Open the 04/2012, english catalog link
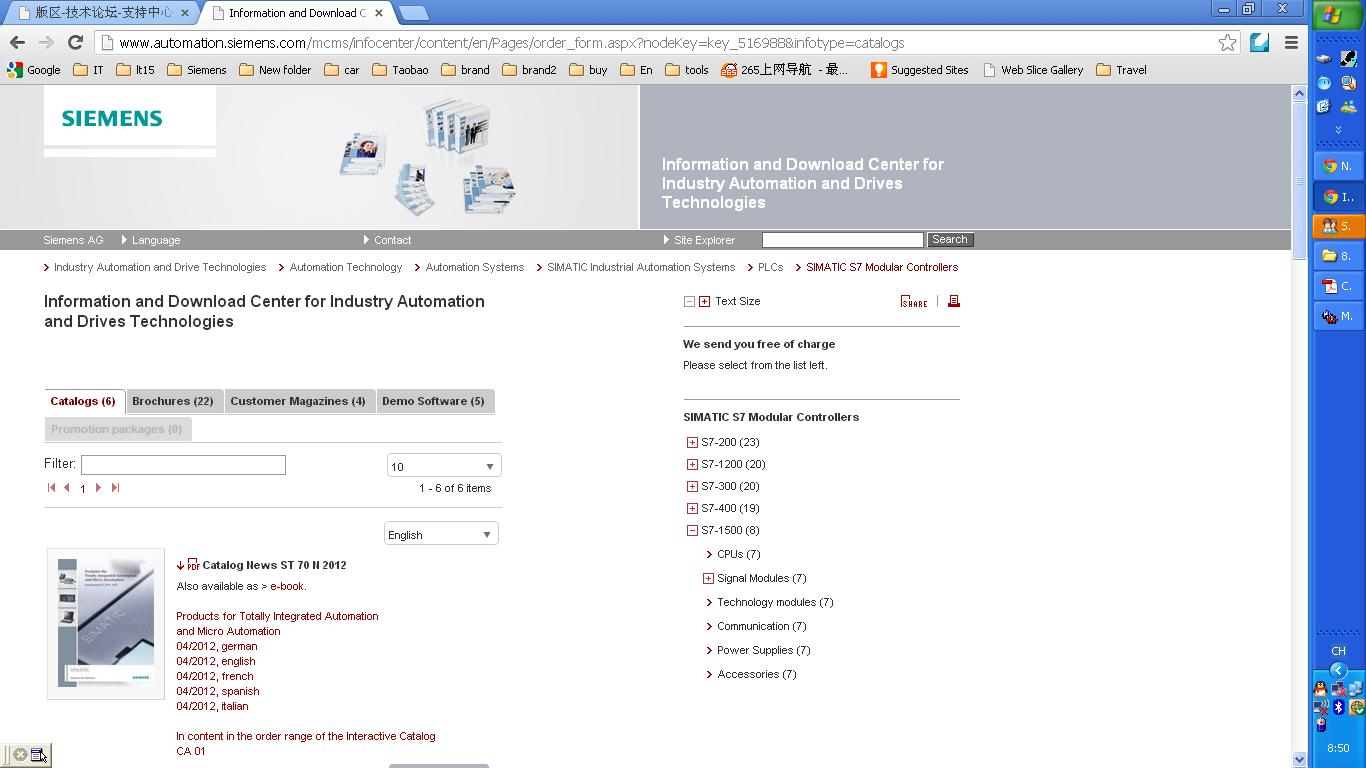 click(x=216, y=661)
